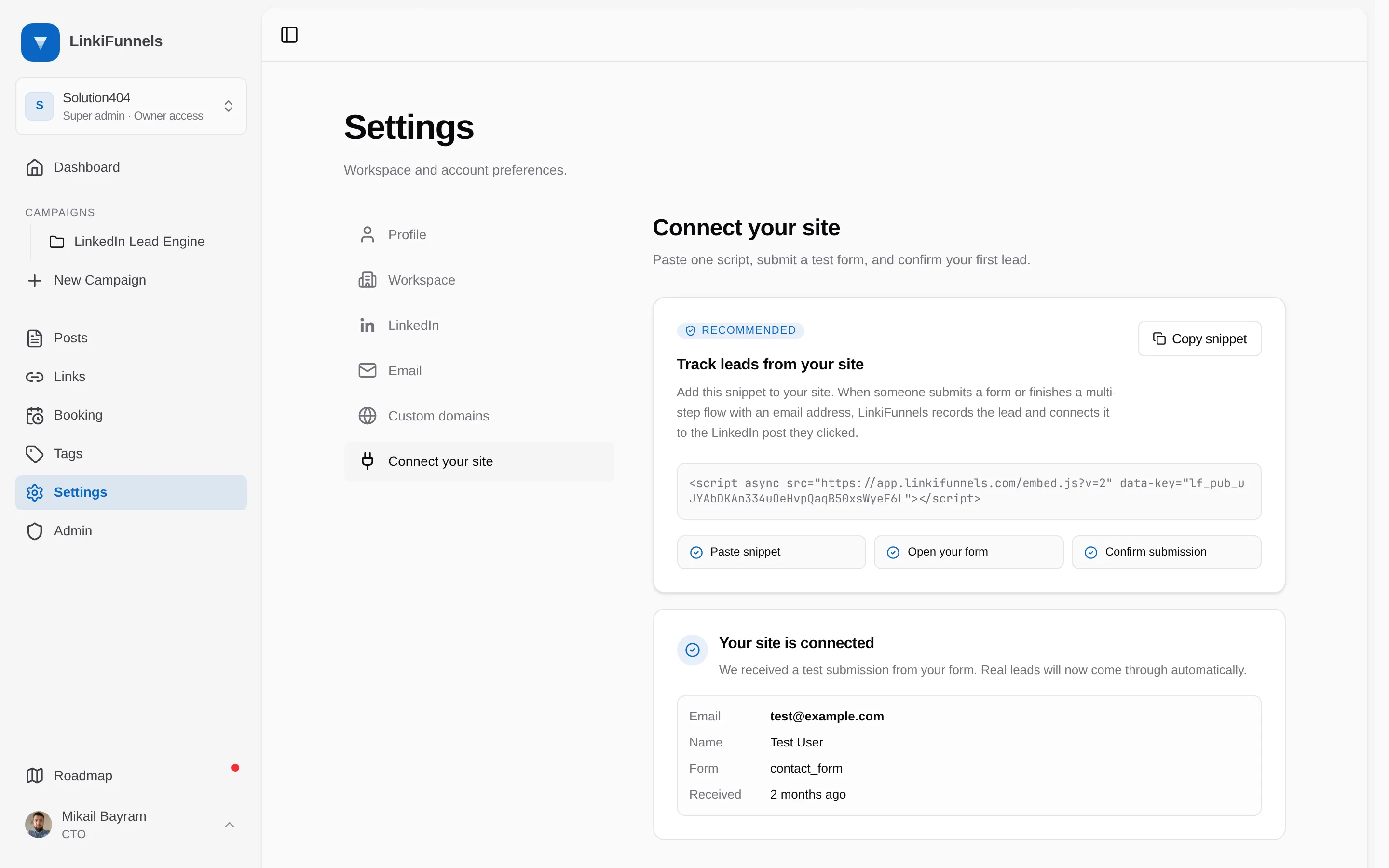Screen dimensions: 1389x868
Task: Open the Workspace settings tab
Action: tap(479, 280)
